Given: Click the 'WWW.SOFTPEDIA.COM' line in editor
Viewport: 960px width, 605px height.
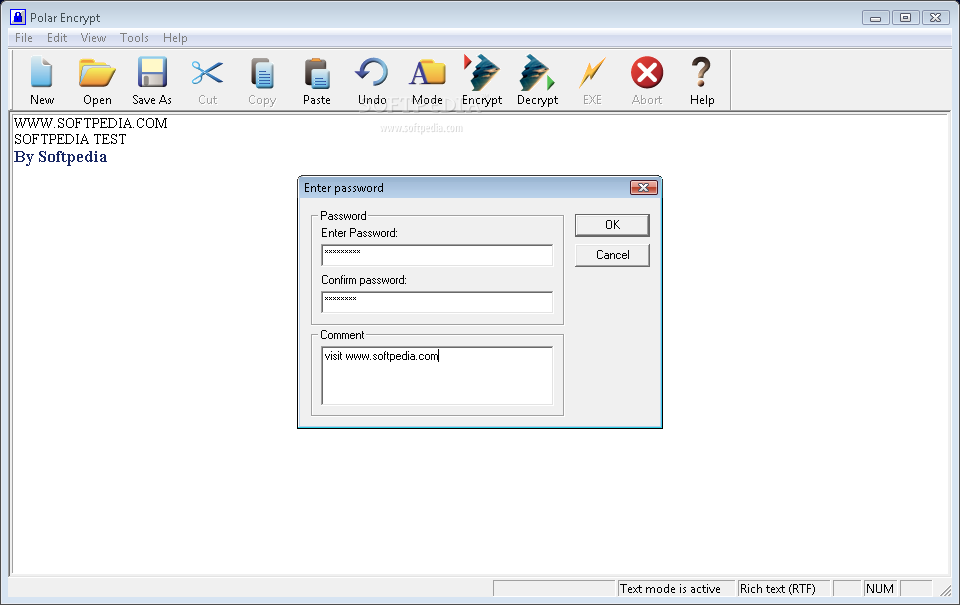Looking at the screenshot, I should 91,123.
